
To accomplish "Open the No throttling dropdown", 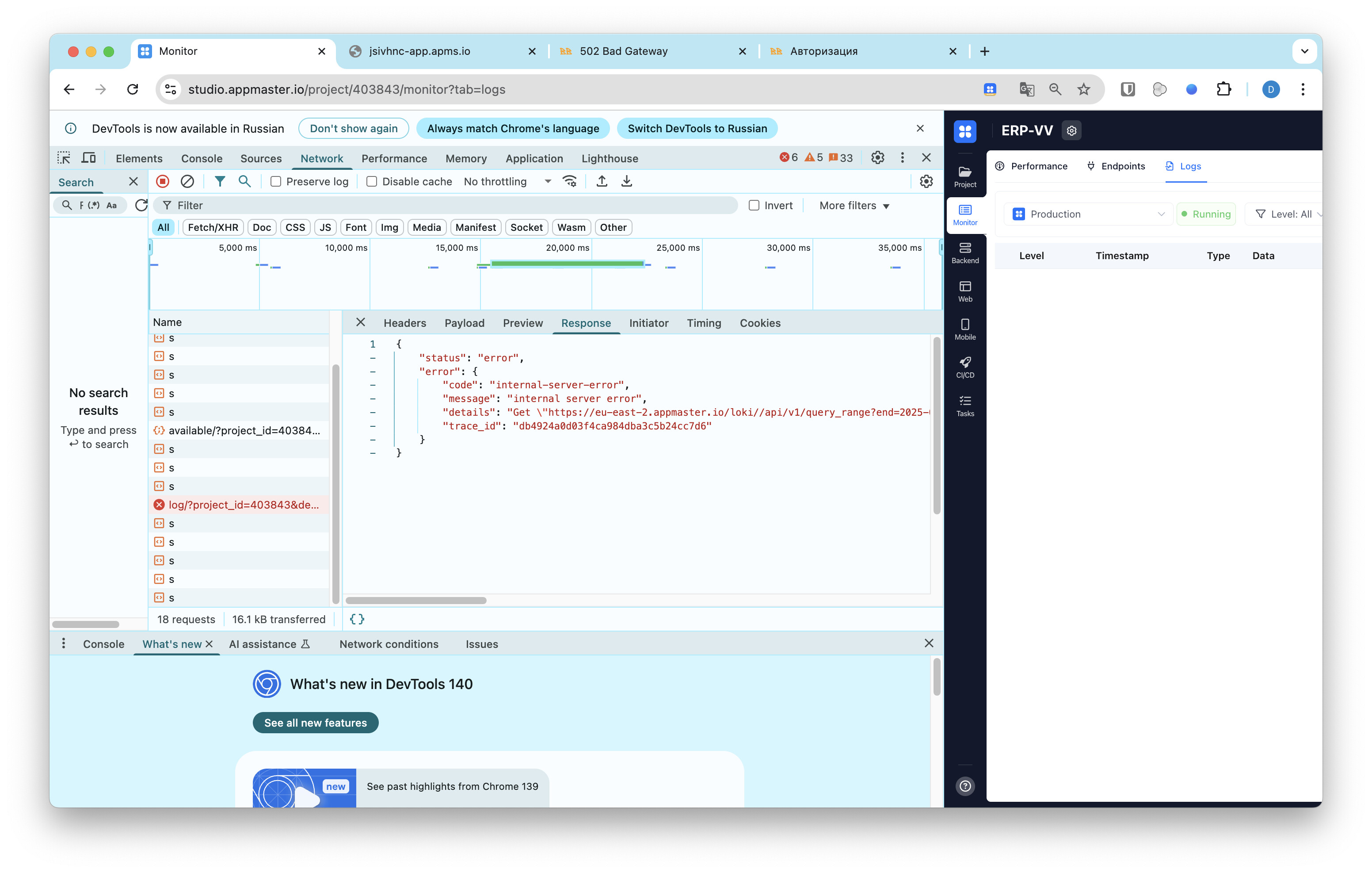I will [x=507, y=181].
